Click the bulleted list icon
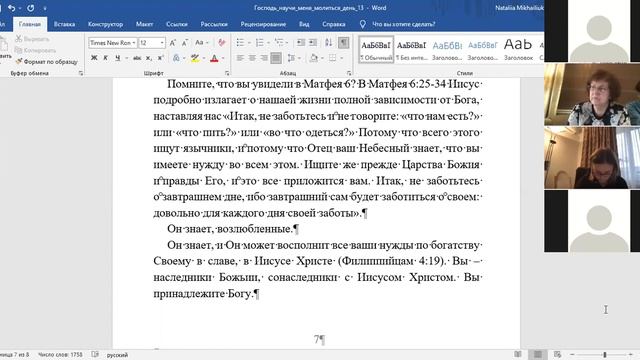This screenshot has height=360, width=640. point(240,42)
